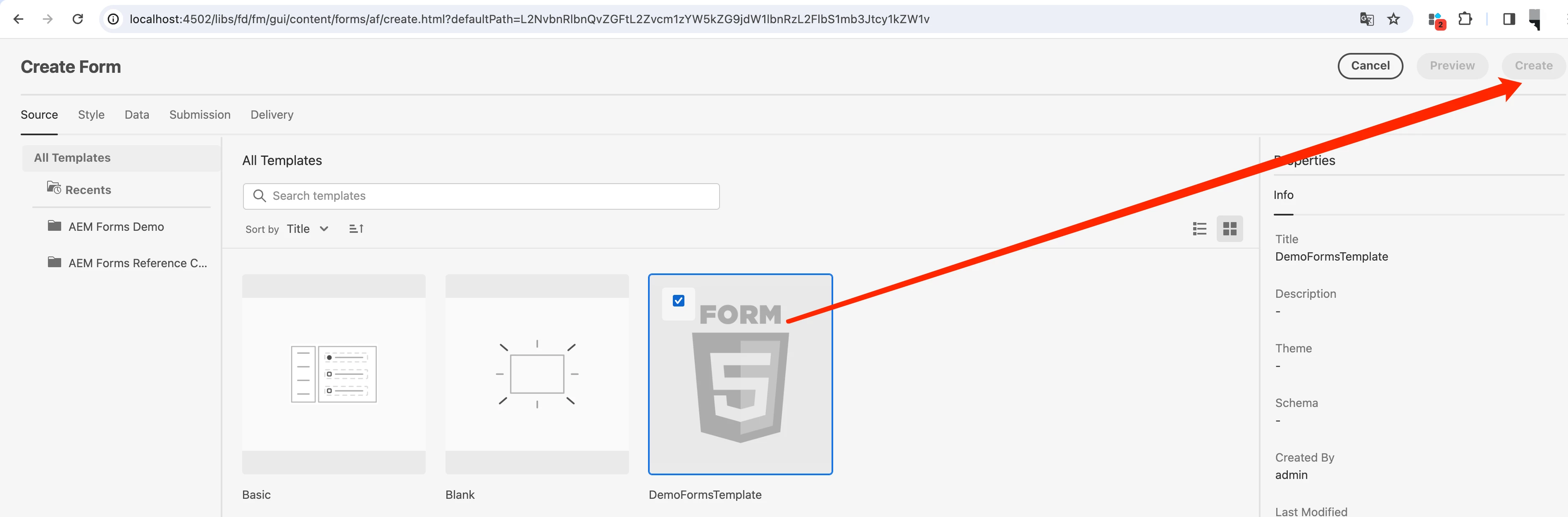Open AEM Forms Reference folder
Screen dimensions: 1568x517
[137, 263]
